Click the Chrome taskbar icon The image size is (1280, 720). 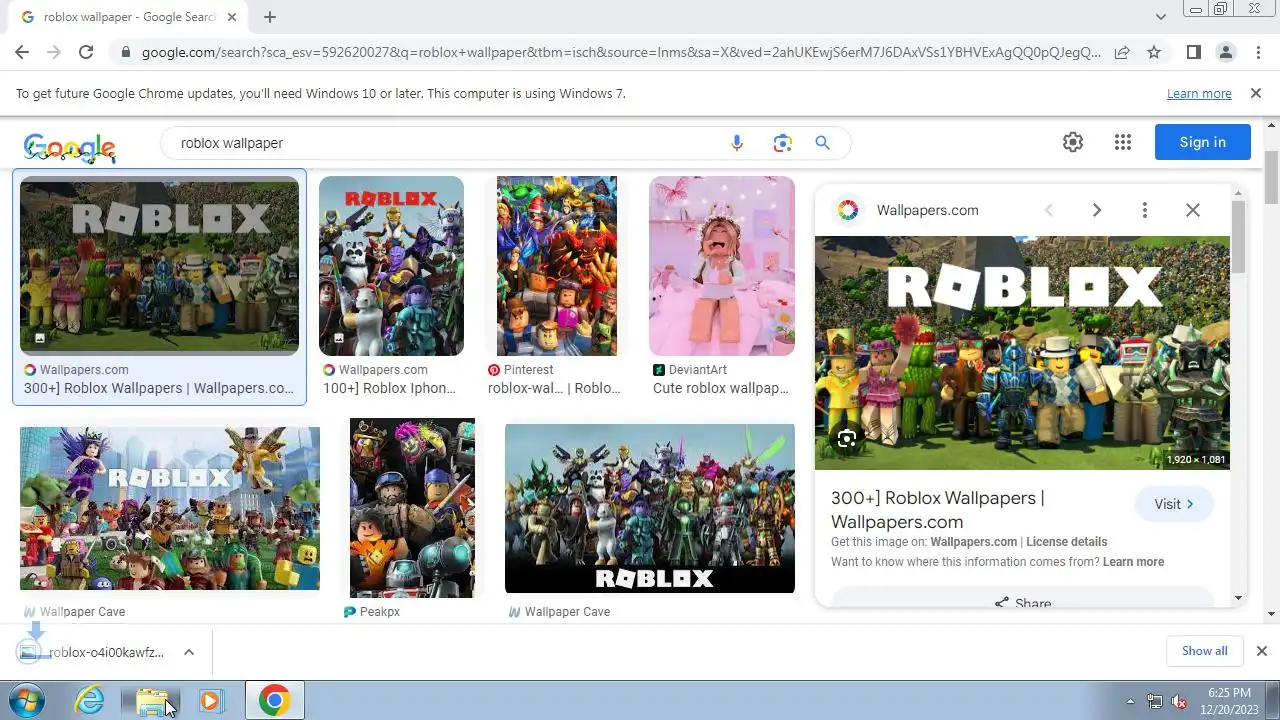tap(274, 701)
